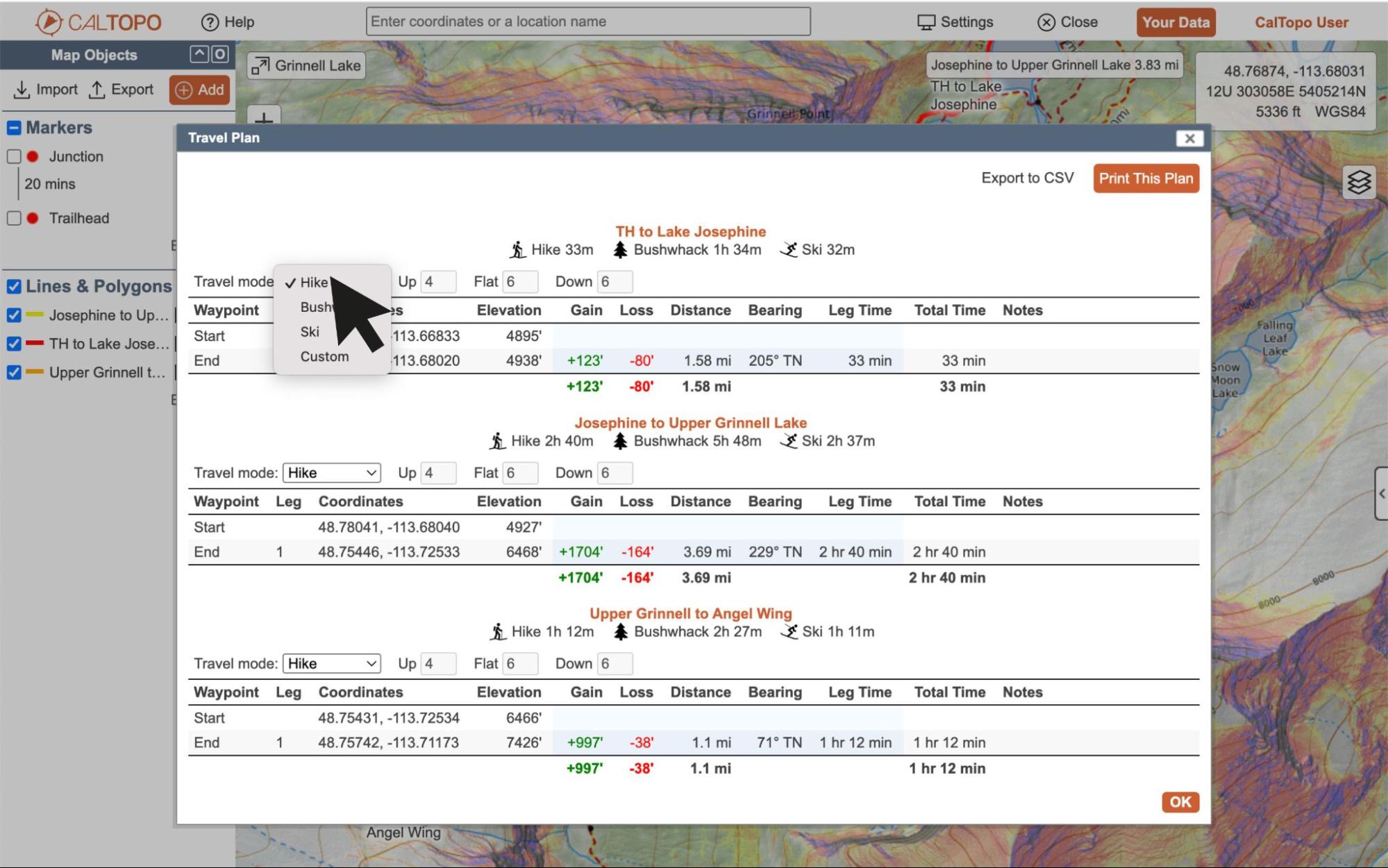
Task: Open the map layers stack icon
Action: [x=1359, y=183]
